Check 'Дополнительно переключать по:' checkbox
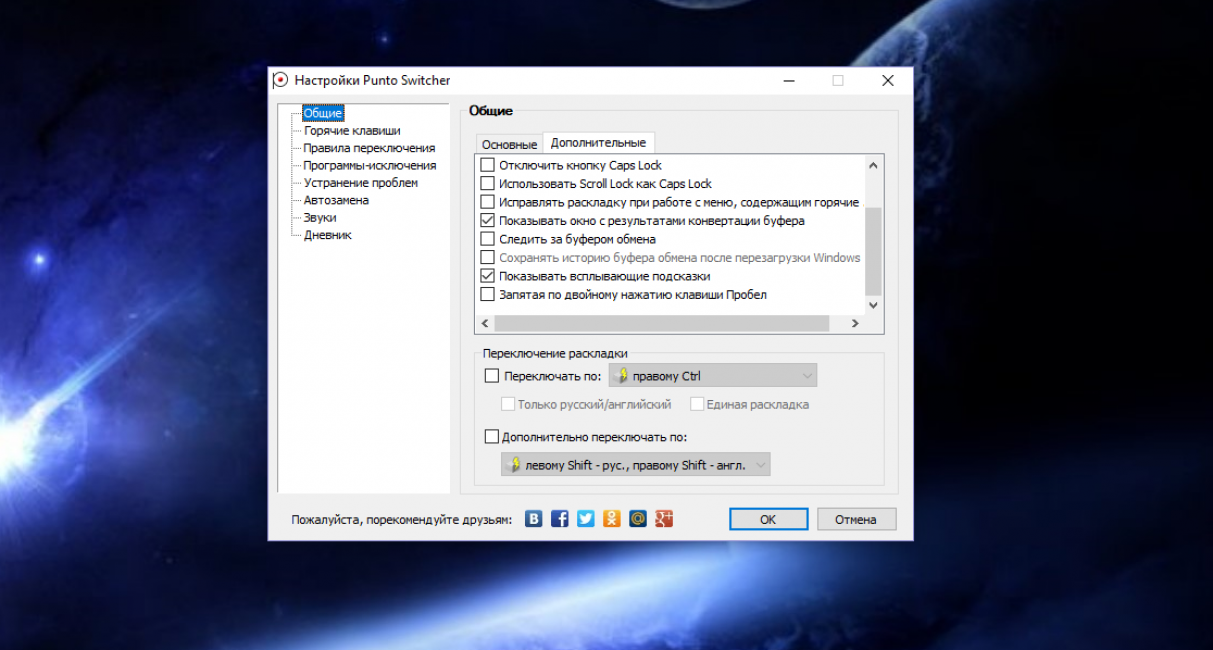1213x650 pixels. point(491,436)
